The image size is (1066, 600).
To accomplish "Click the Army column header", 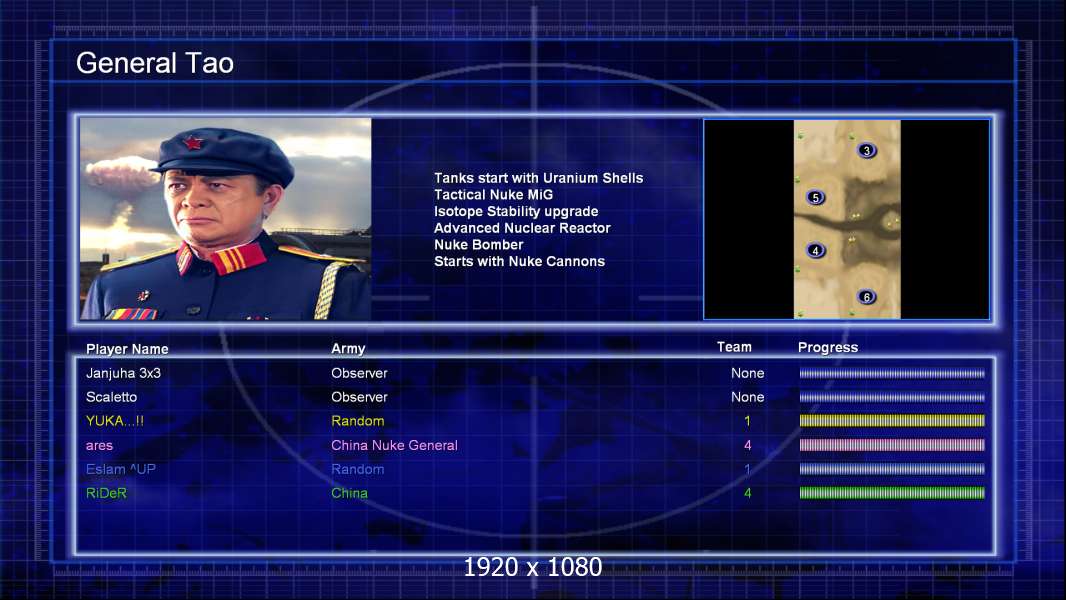I will pos(348,349).
